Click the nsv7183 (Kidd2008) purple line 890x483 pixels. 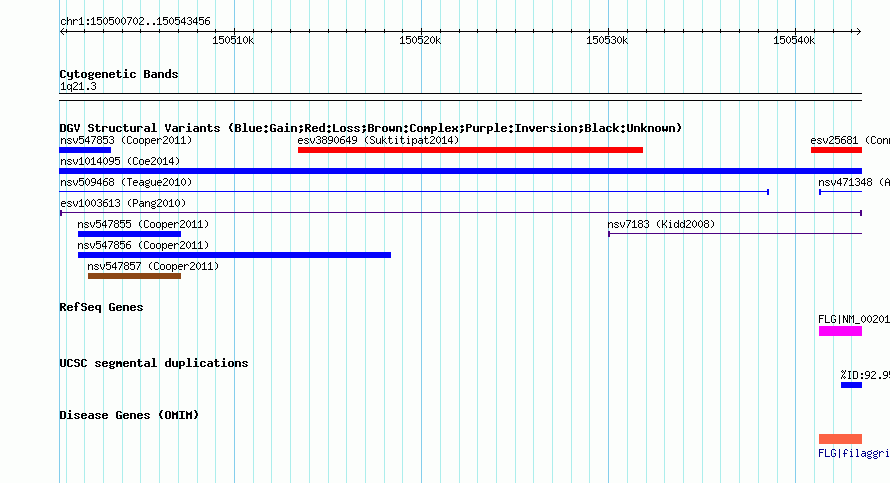735,234
